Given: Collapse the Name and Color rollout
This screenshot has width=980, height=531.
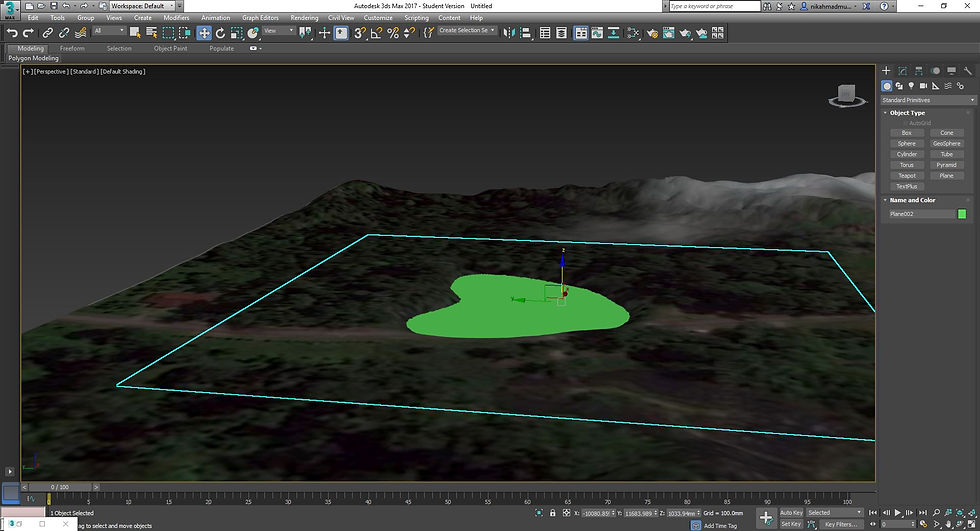Looking at the screenshot, I should 912,200.
